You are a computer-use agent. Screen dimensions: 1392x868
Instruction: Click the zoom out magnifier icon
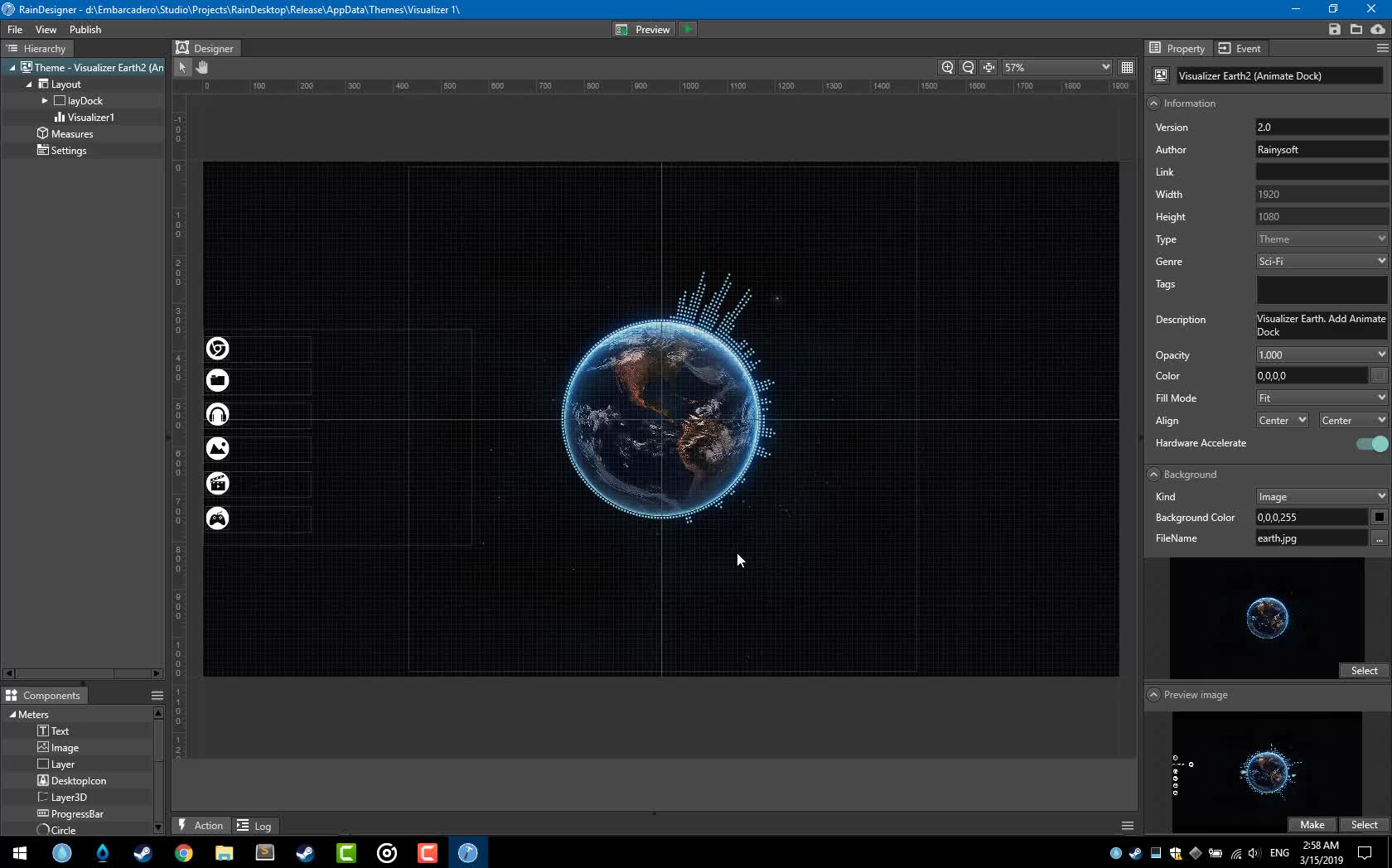tap(968, 67)
